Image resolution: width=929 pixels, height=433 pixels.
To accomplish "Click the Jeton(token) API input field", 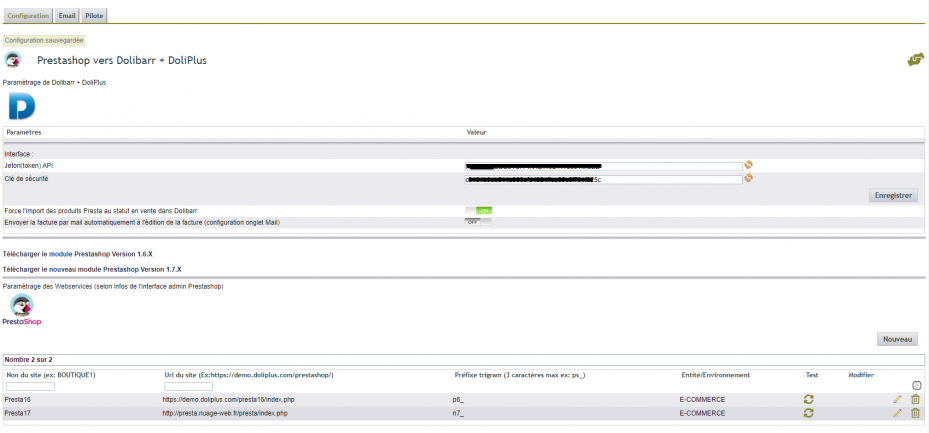I will [603, 166].
